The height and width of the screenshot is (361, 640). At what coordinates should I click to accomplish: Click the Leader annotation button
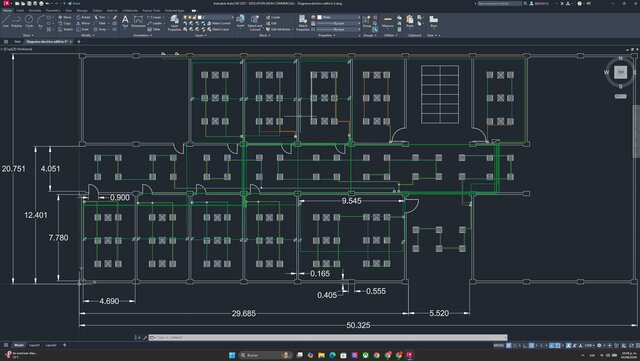click(155, 23)
